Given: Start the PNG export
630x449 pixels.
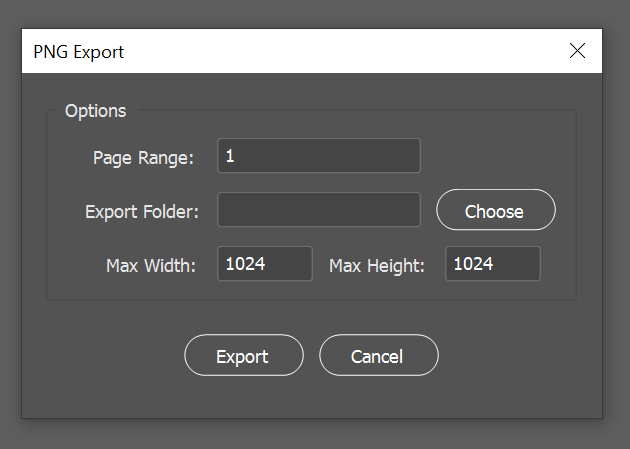Looking at the screenshot, I should tap(243, 355).
